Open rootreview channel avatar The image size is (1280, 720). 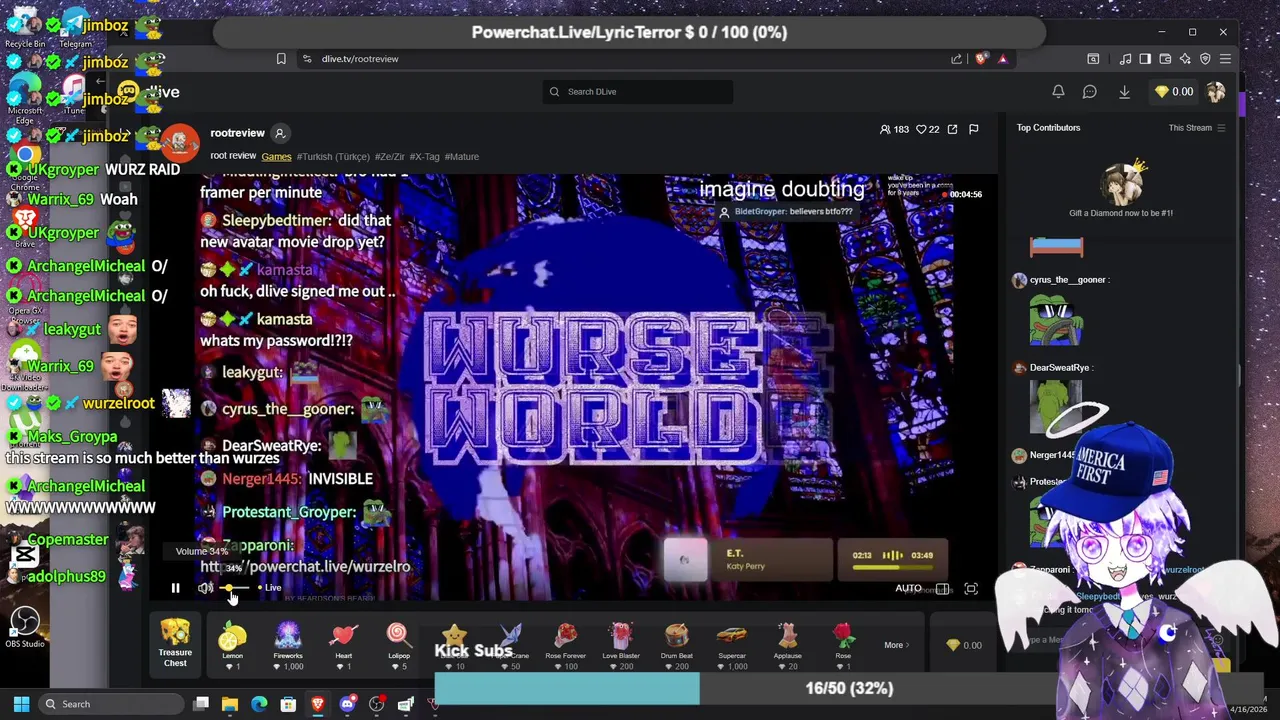coord(180,144)
